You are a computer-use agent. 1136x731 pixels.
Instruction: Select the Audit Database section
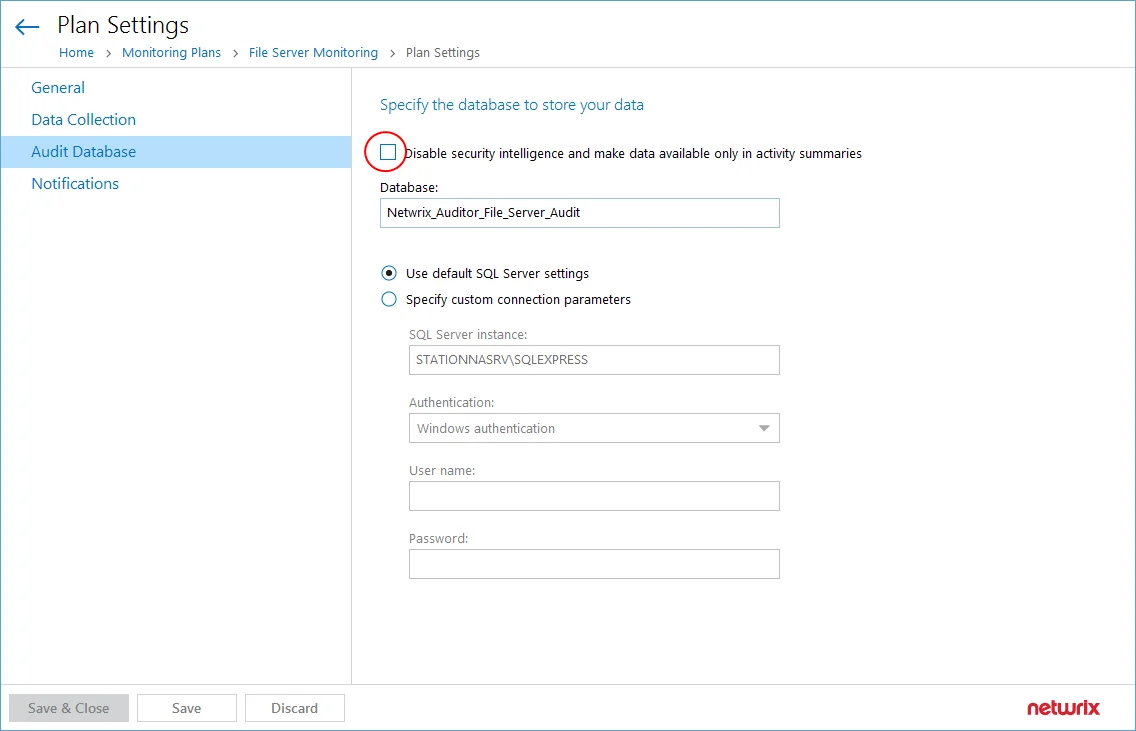[176, 151]
